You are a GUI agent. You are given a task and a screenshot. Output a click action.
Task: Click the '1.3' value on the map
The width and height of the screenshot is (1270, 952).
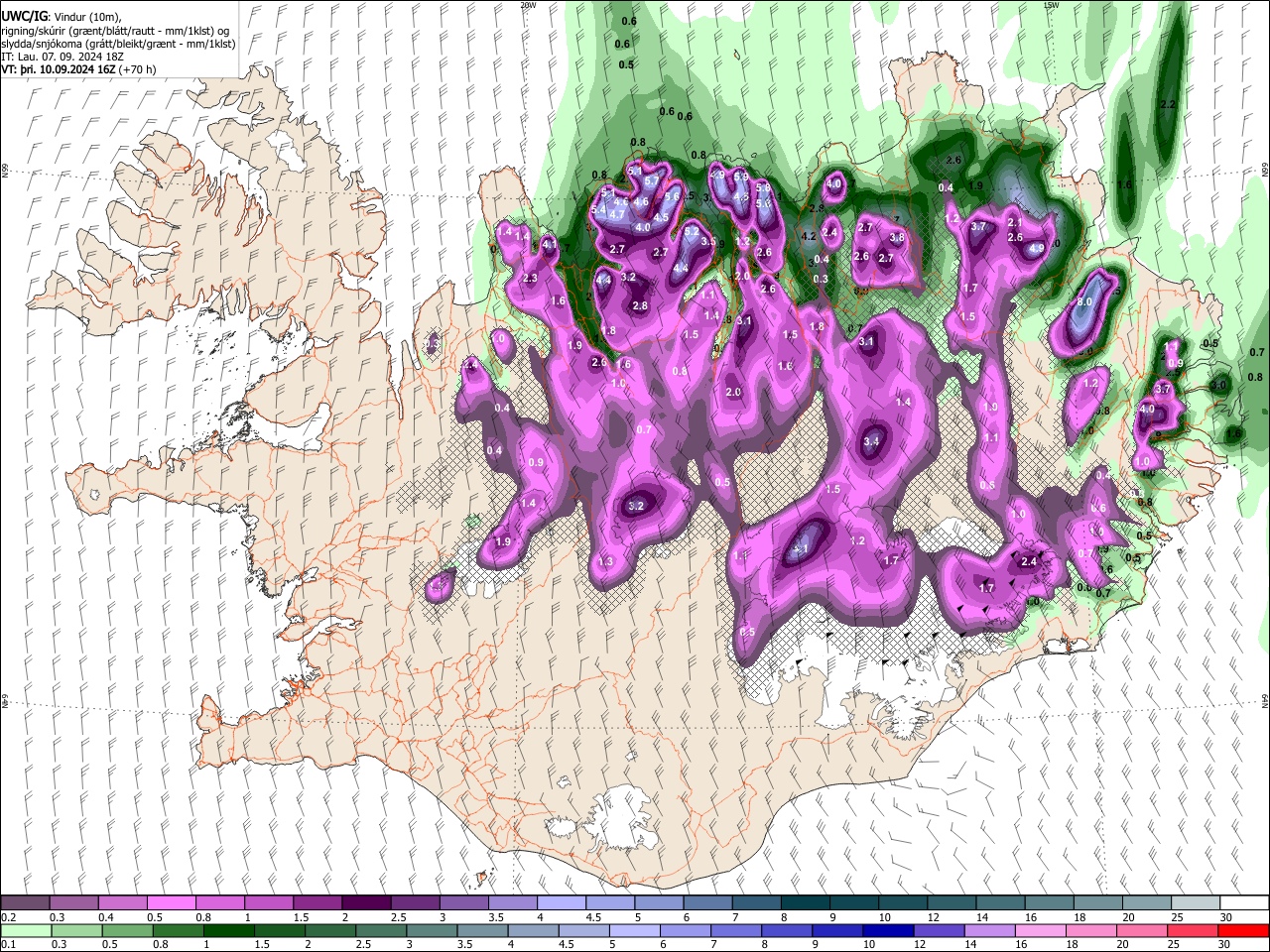[606, 562]
